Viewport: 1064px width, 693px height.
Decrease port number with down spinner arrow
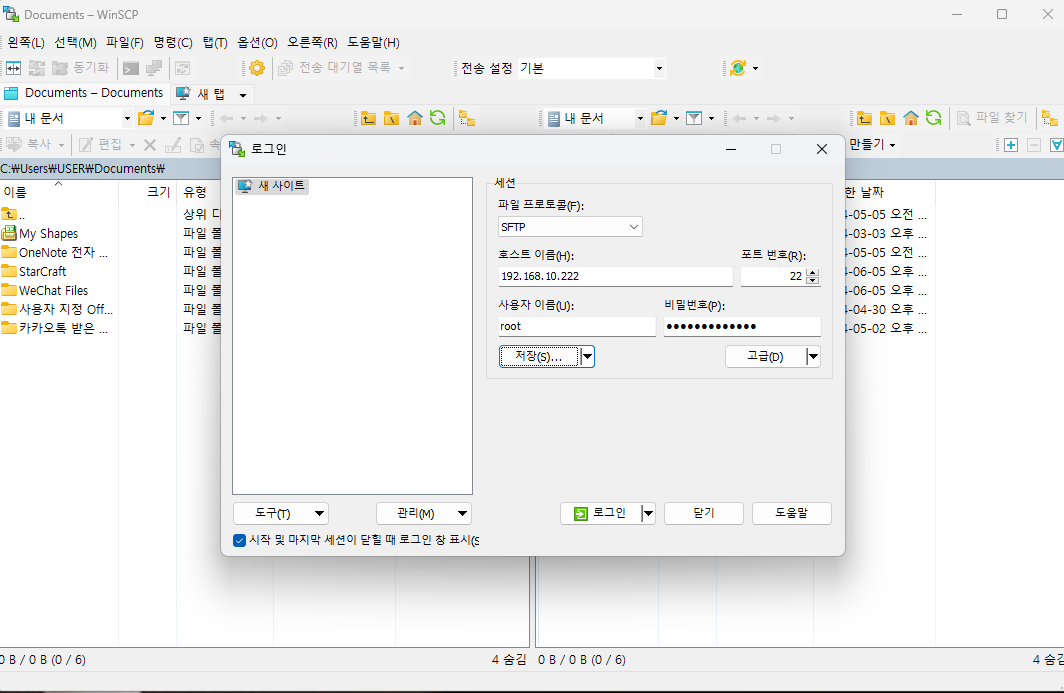(813, 280)
